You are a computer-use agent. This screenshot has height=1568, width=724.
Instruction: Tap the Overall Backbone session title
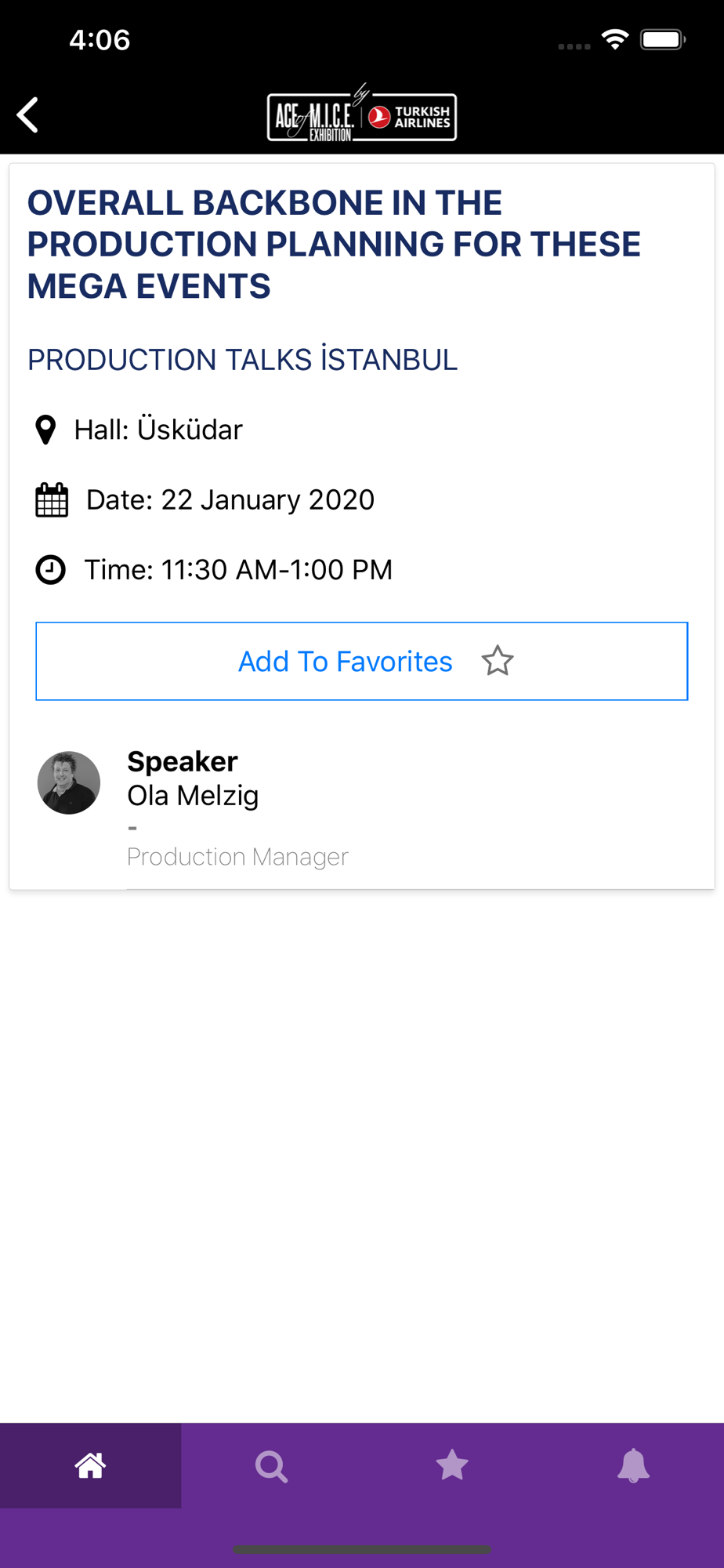pos(334,245)
